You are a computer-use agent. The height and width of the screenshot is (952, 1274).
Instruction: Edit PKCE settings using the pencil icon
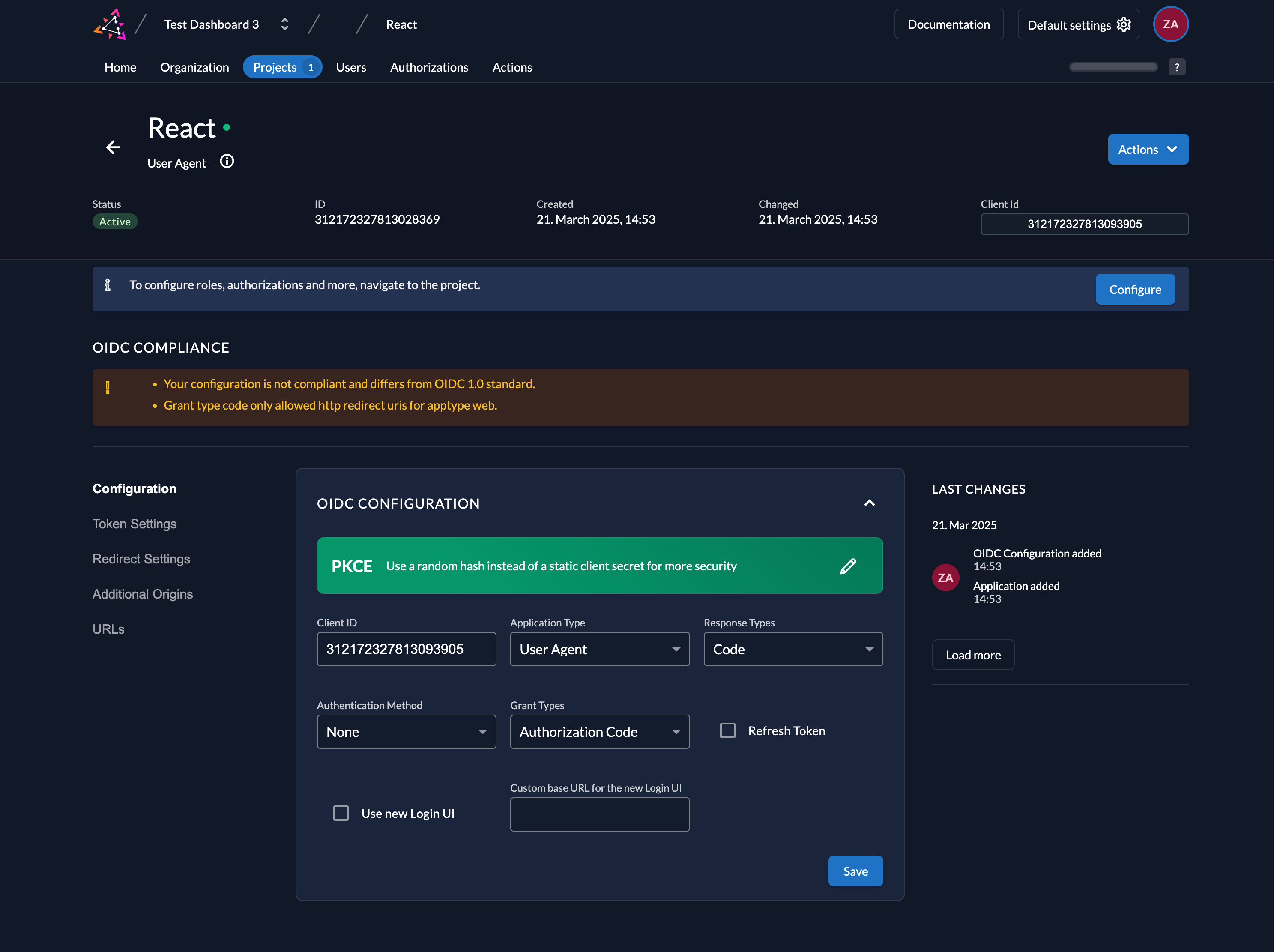point(848,566)
